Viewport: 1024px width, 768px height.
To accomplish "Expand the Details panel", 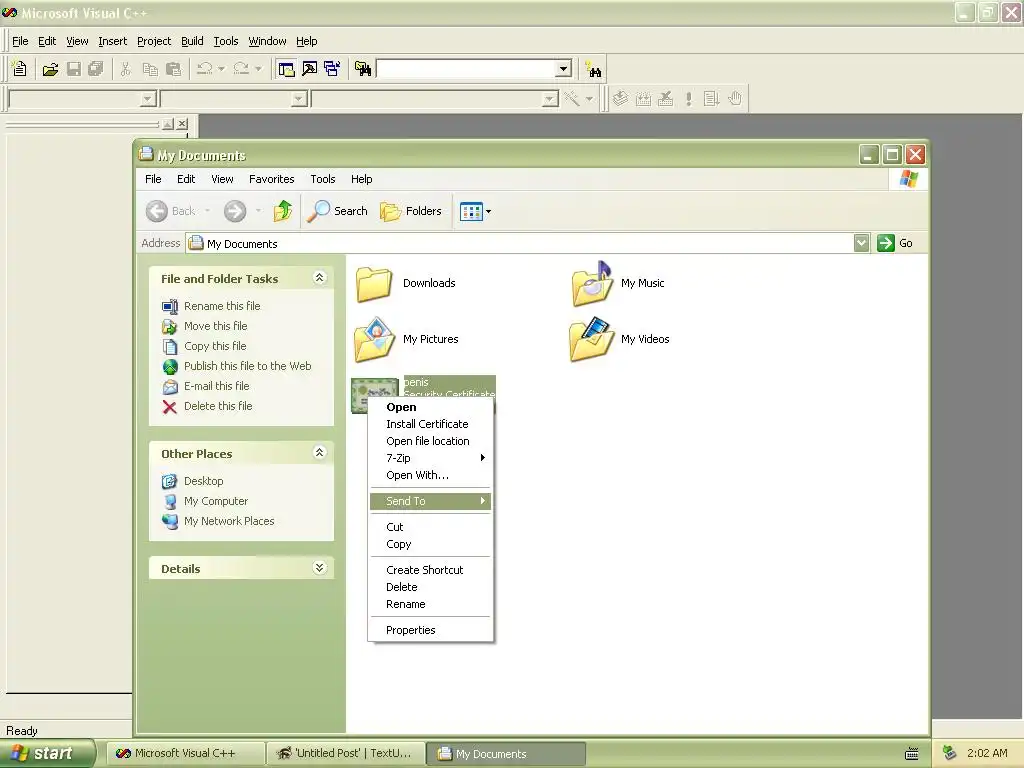I will coord(319,568).
